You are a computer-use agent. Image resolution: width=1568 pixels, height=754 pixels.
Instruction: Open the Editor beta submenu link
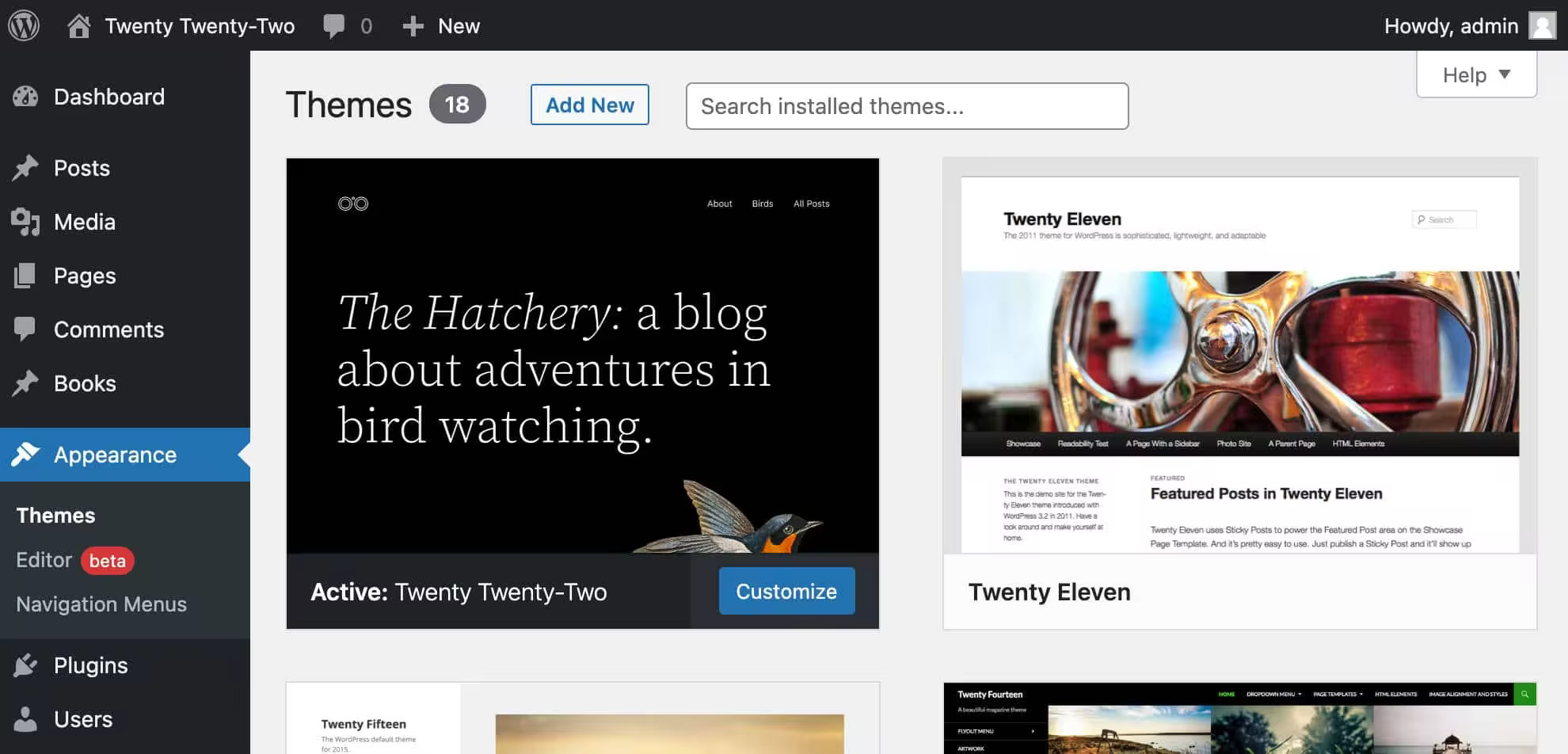tap(75, 560)
